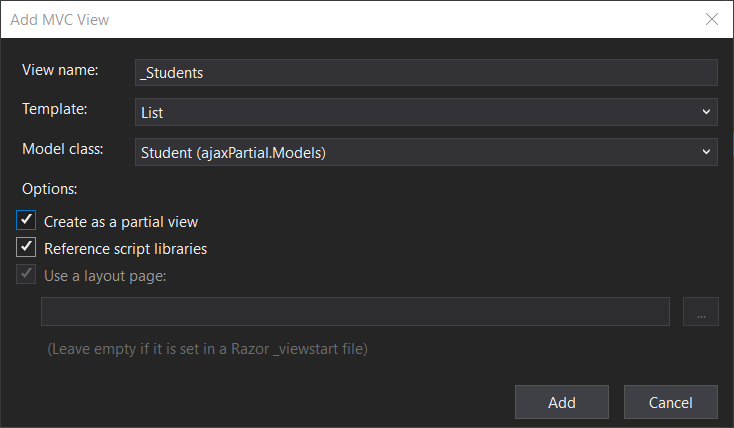
Task: Click the "Reference script libraries" label text
Action: coord(125,249)
